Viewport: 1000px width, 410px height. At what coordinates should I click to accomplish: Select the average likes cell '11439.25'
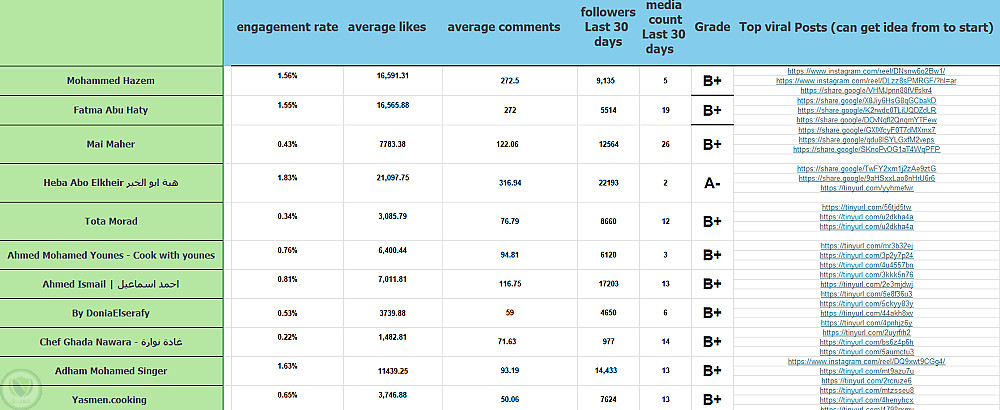coord(392,370)
